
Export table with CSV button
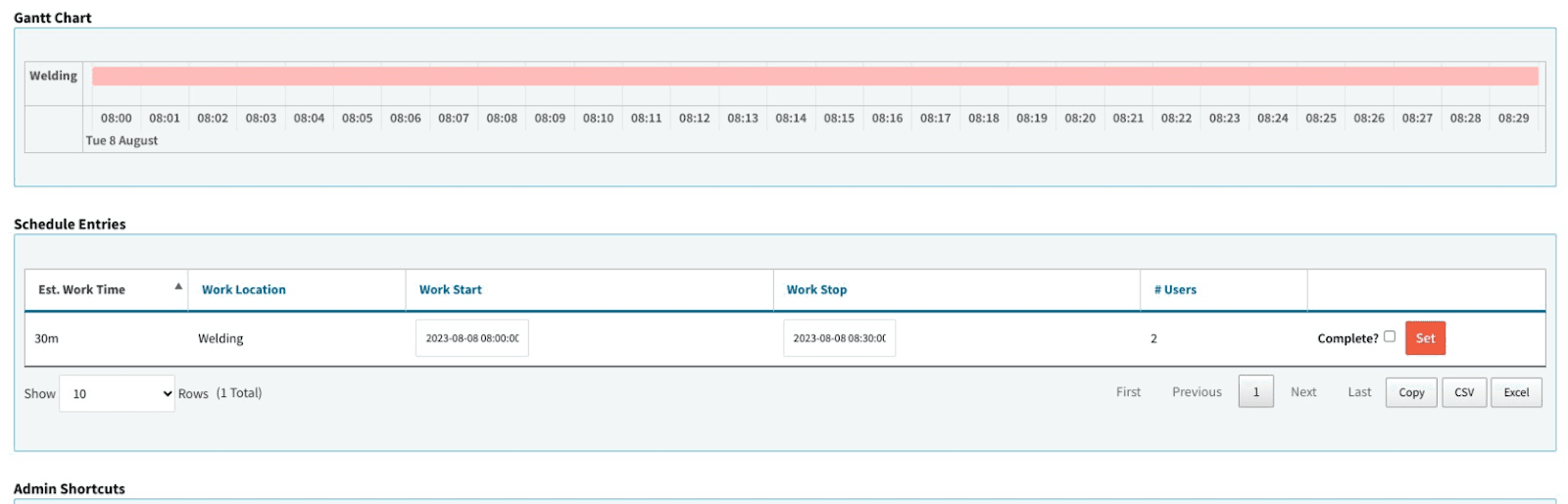point(1464,392)
